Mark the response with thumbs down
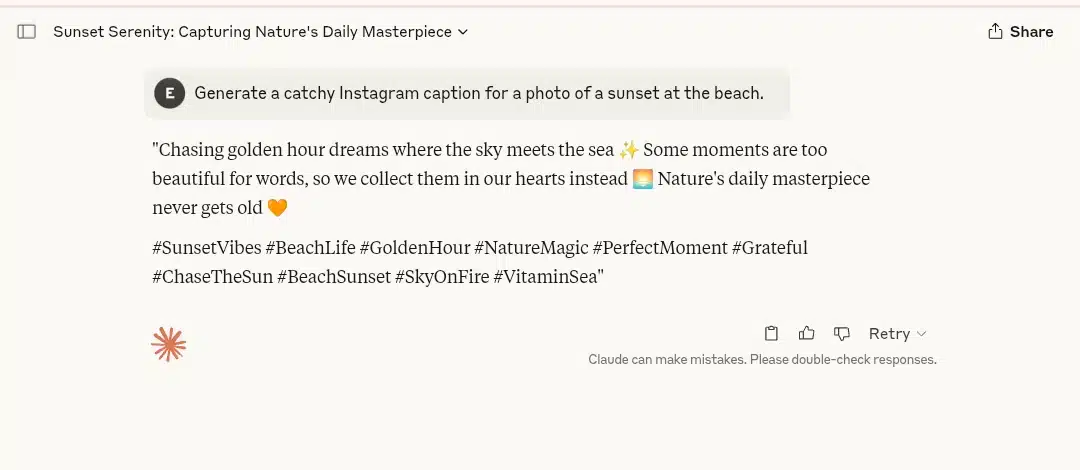 (x=842, y=334)
